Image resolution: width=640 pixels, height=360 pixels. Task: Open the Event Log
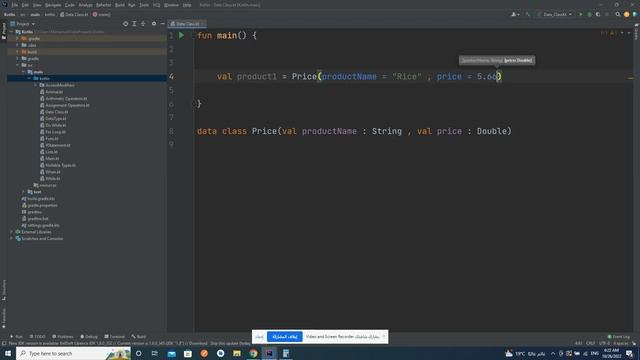click(x=619, y=337)
